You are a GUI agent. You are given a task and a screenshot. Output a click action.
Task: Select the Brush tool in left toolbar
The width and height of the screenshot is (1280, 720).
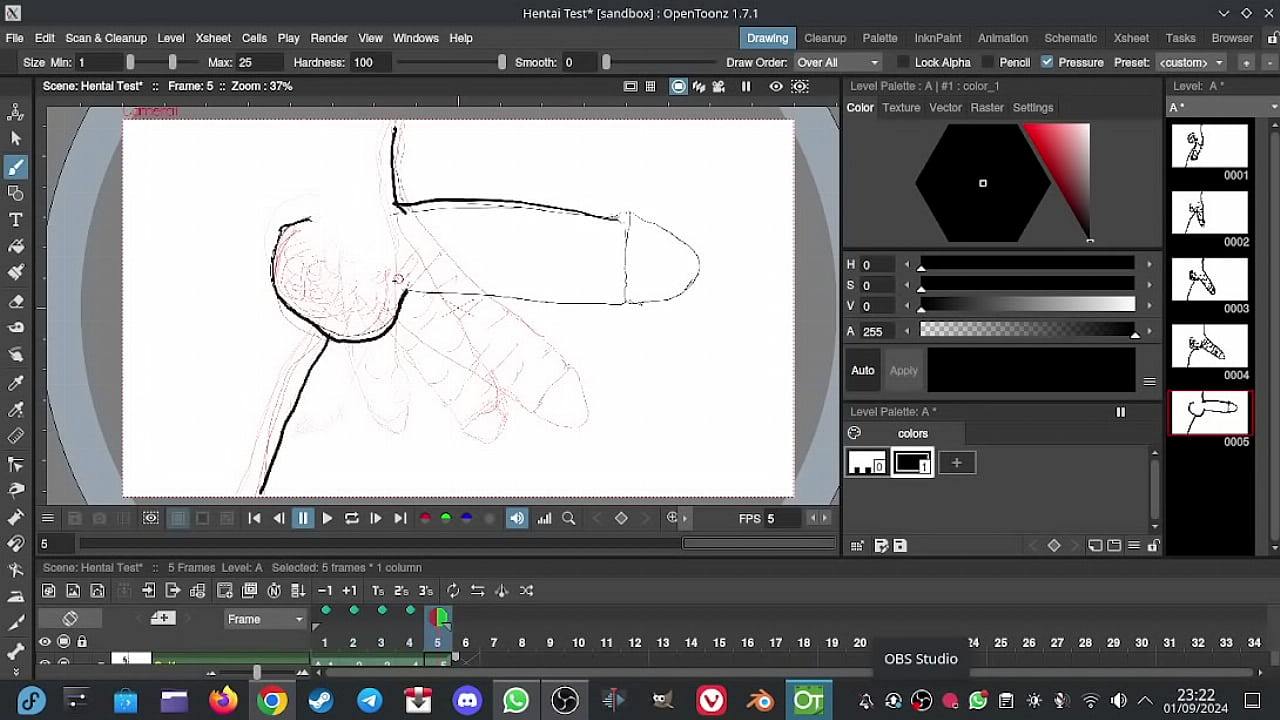pyautogui.click(x=16, y=166)
